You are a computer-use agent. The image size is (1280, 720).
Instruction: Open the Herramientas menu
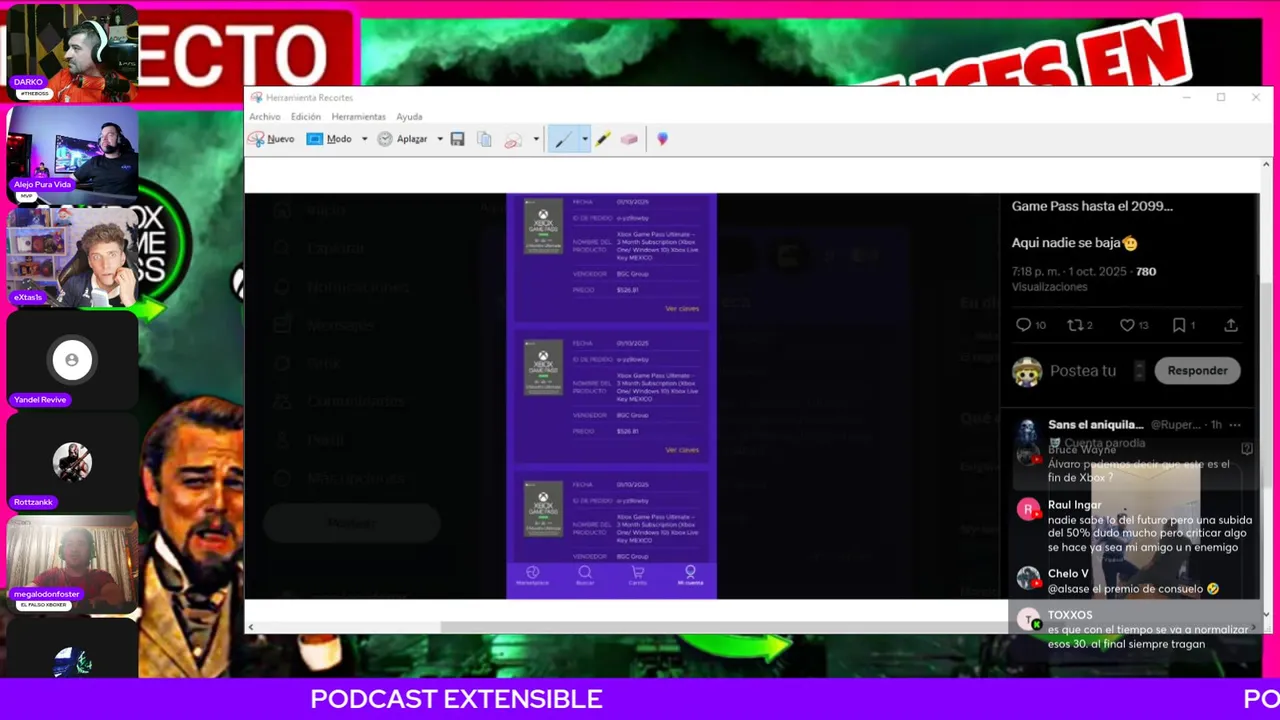tap(358, 117)
